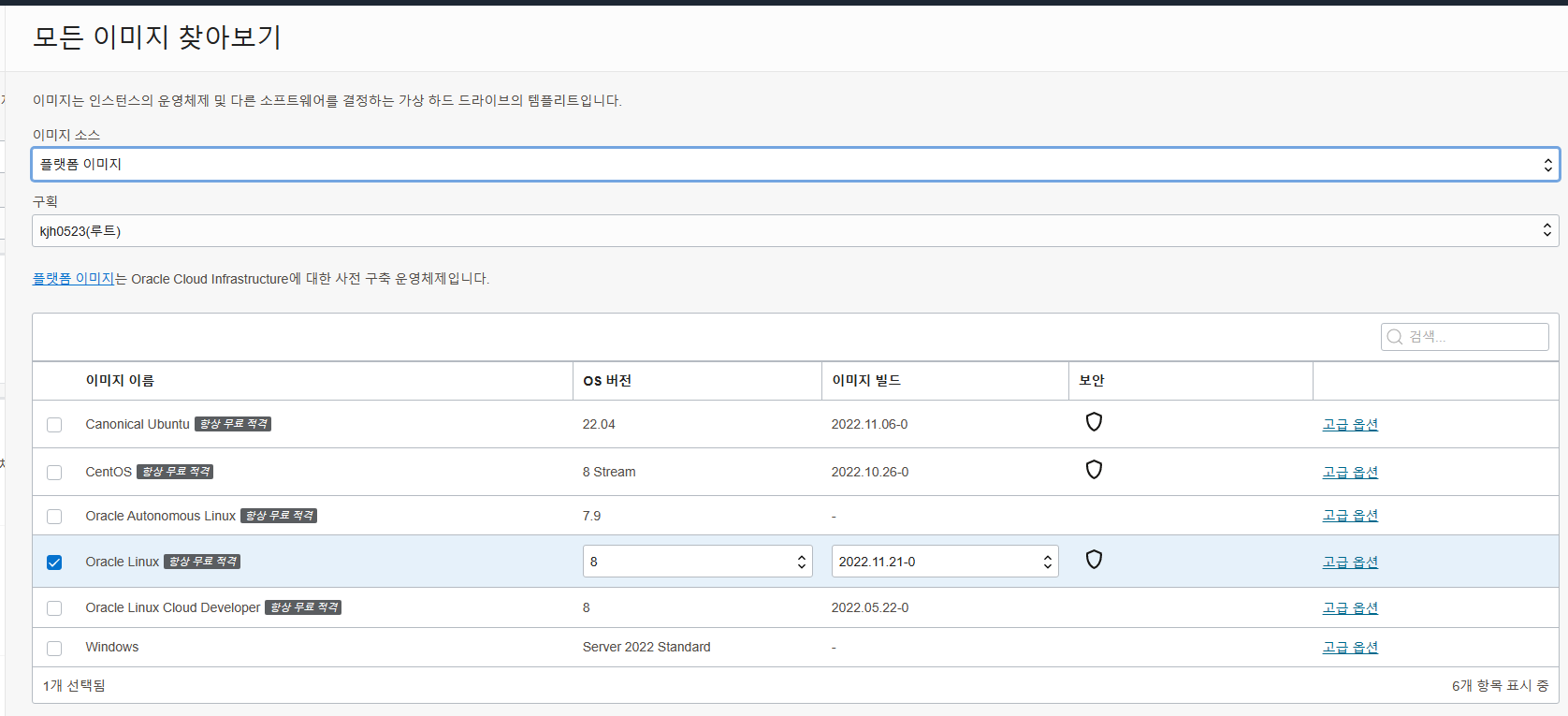
Task: Open 고급 옵션 for Oracle Linux Cloud Developer
Action: pos(1350,607)
